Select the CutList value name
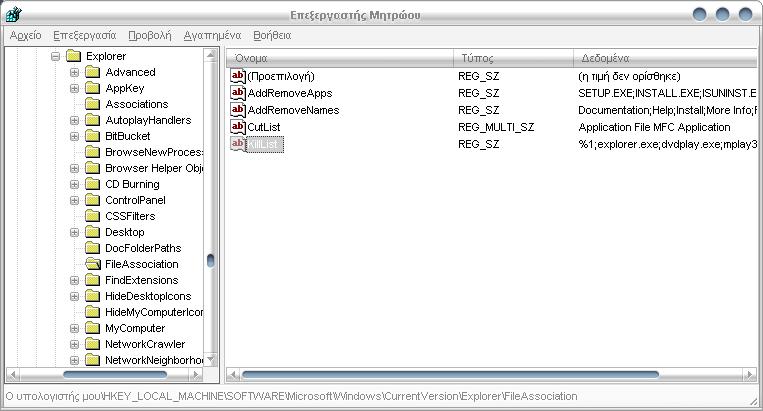 pyautogui.click(x=264, y=127)
